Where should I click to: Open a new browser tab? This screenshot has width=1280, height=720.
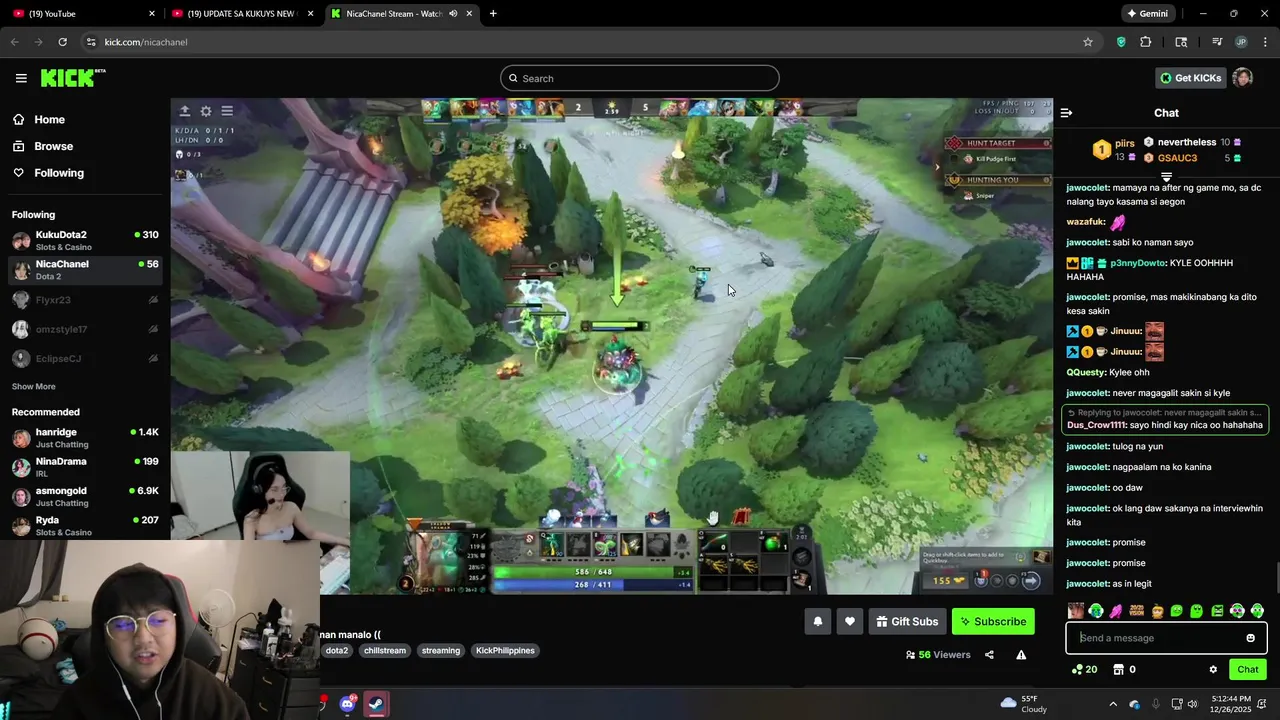pos(493,14)
